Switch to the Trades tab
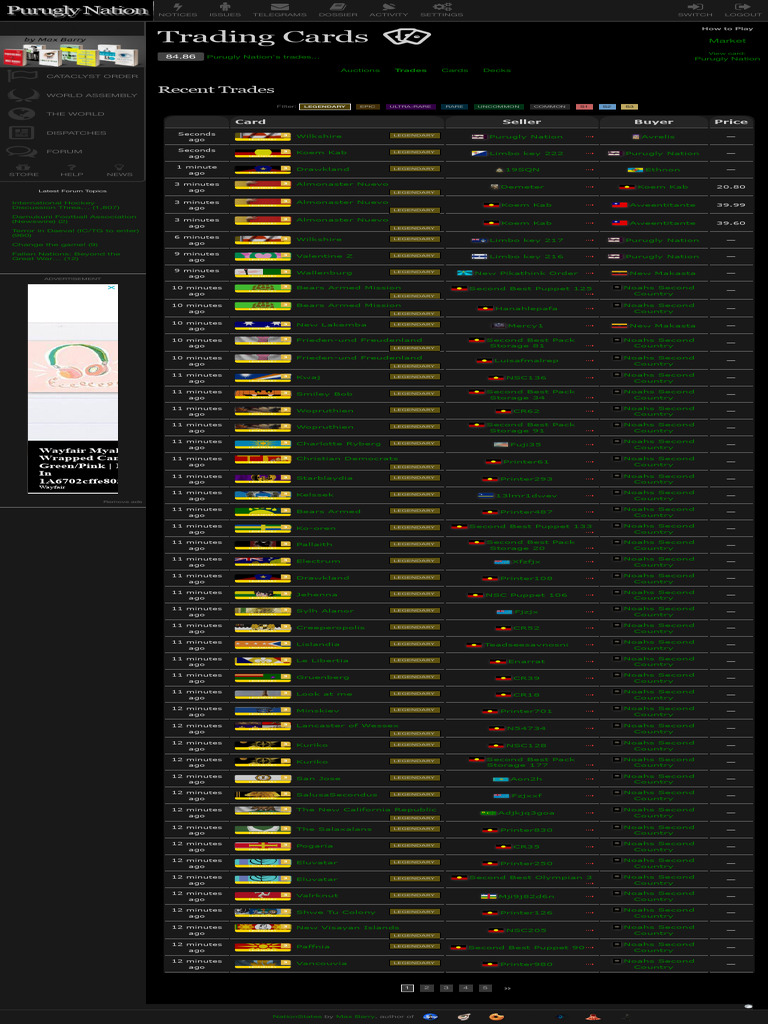The width and height of the screenshot is (768, 1024). click(411, 71)
